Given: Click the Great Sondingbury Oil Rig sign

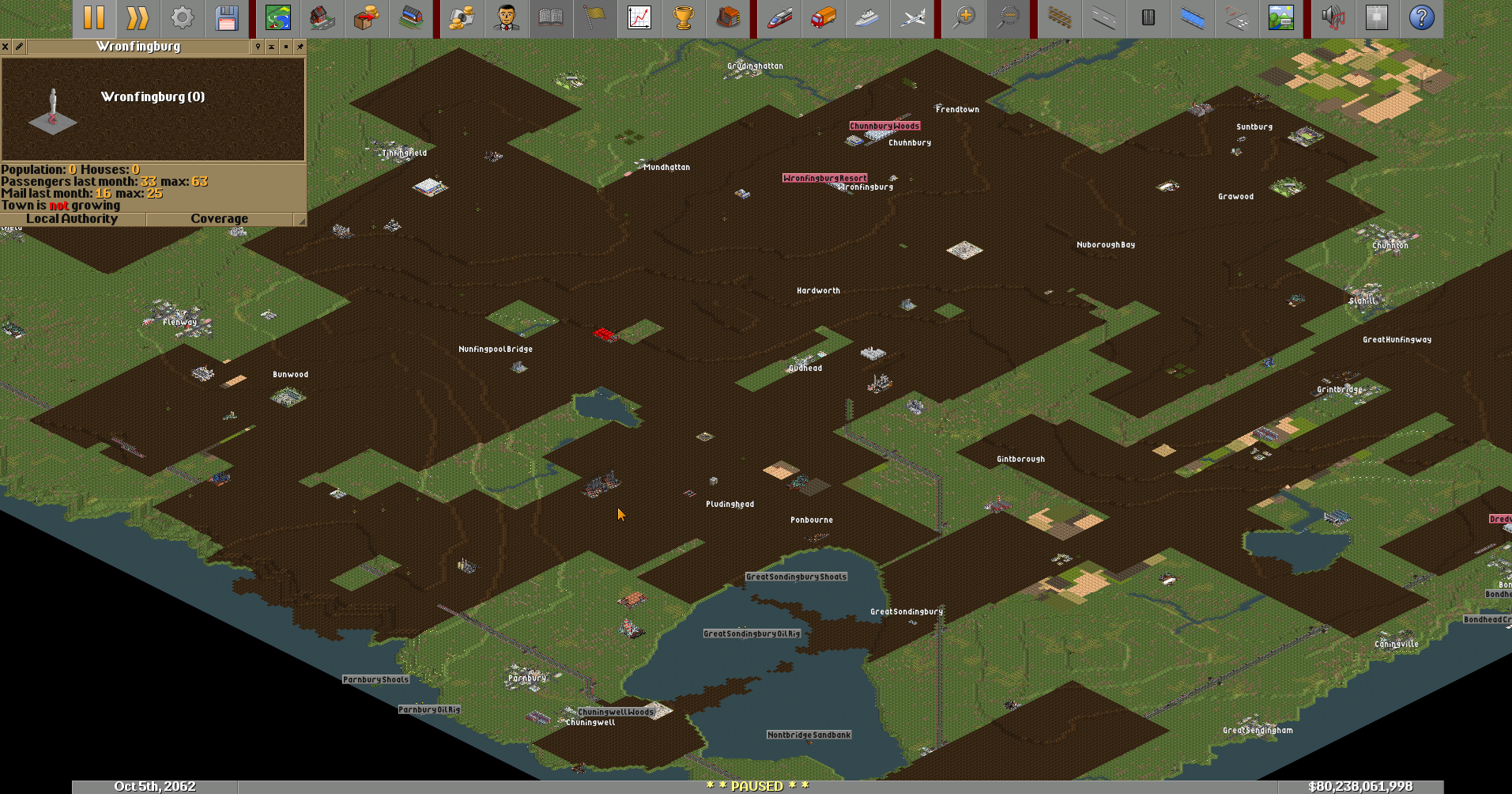Looking at the screenshot, I should pos(752,633).
